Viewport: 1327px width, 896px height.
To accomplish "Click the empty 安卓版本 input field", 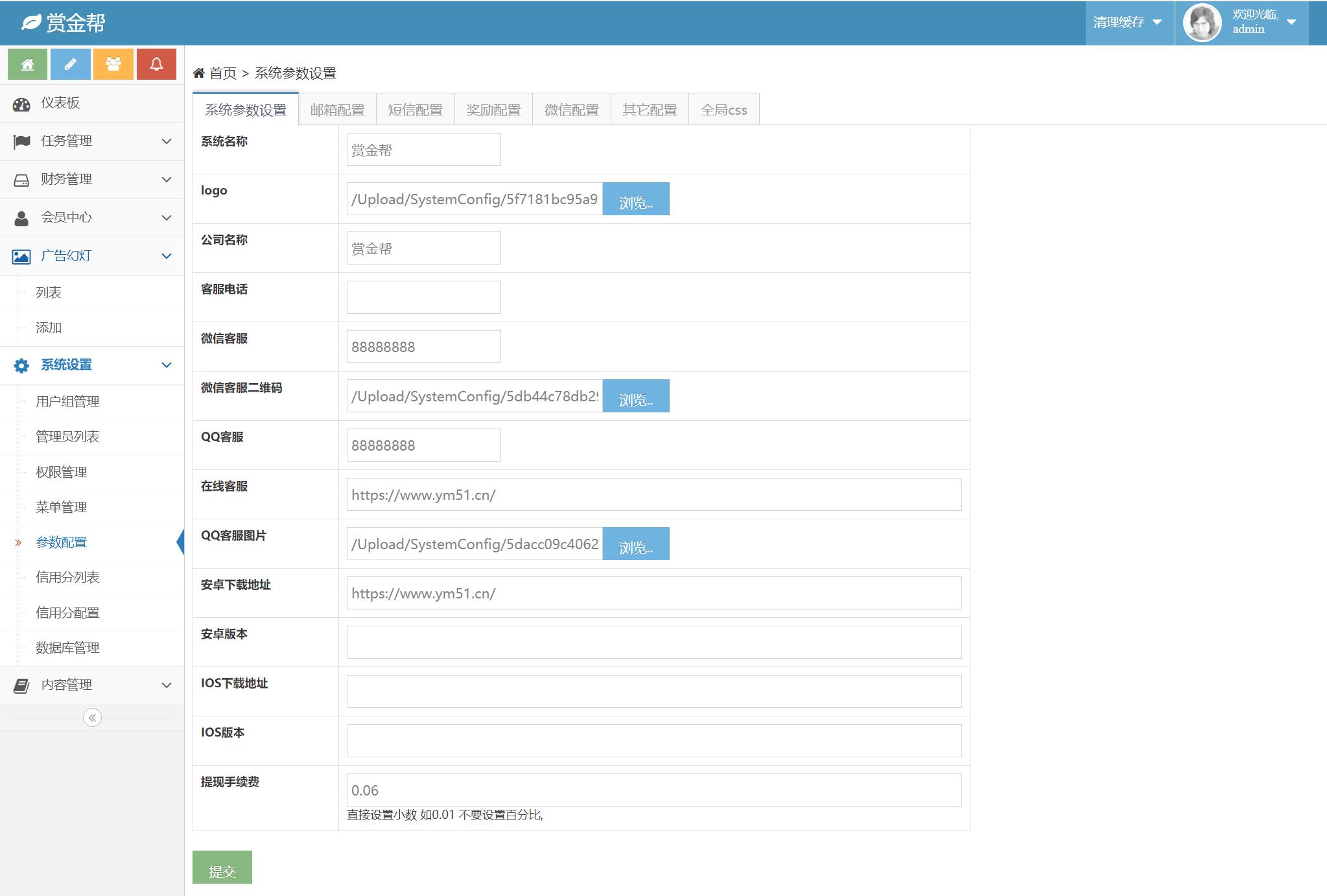I will (x=654, y=643).
